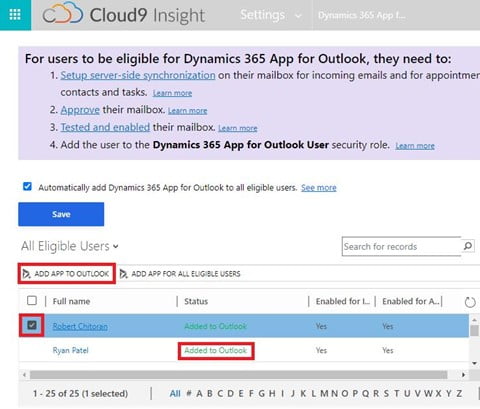Open the app launcher grid icon
This screenshot has width=480, height=409.
pyautogui.click(x=15, y=15)
